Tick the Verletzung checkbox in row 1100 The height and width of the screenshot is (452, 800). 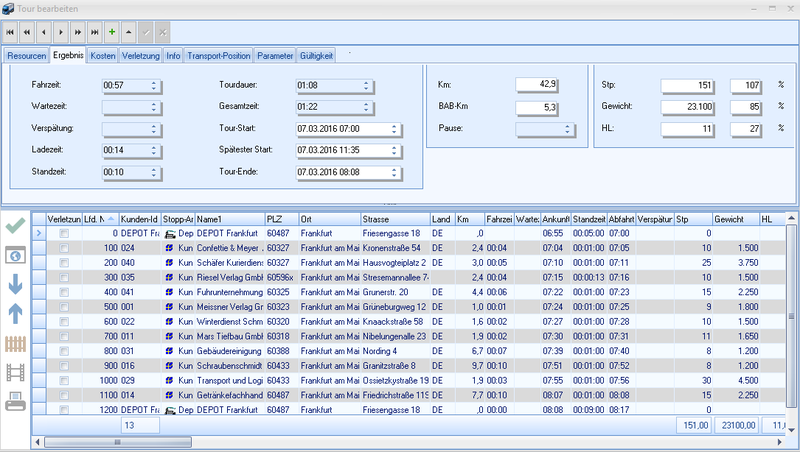[x=65, y=396]
